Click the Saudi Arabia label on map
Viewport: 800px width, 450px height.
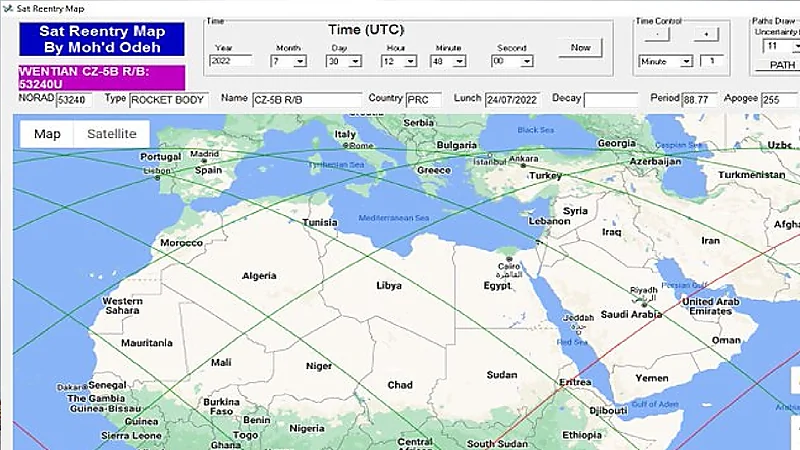point(631,314)
